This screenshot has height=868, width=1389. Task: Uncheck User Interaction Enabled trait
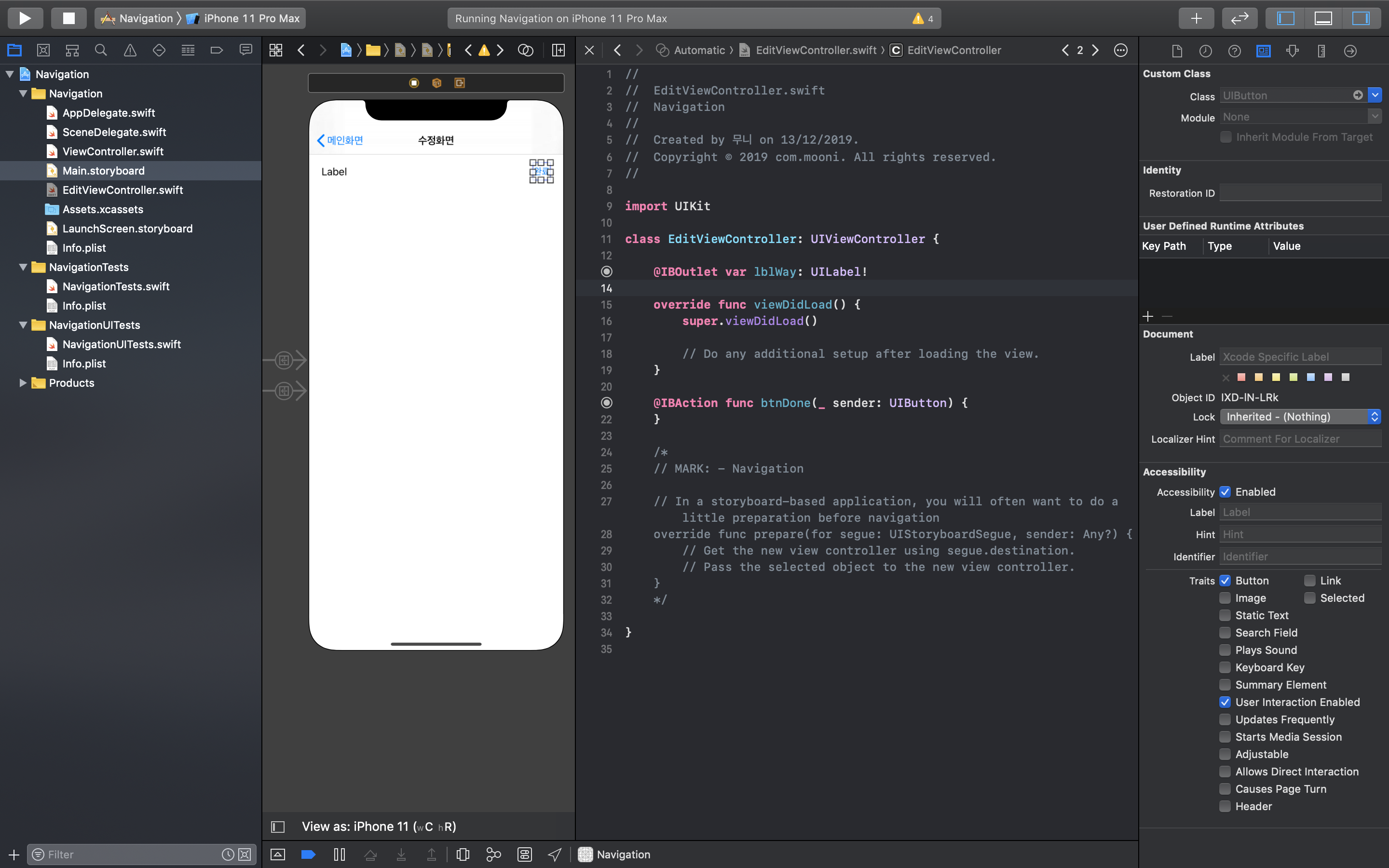pos(1225,702)
